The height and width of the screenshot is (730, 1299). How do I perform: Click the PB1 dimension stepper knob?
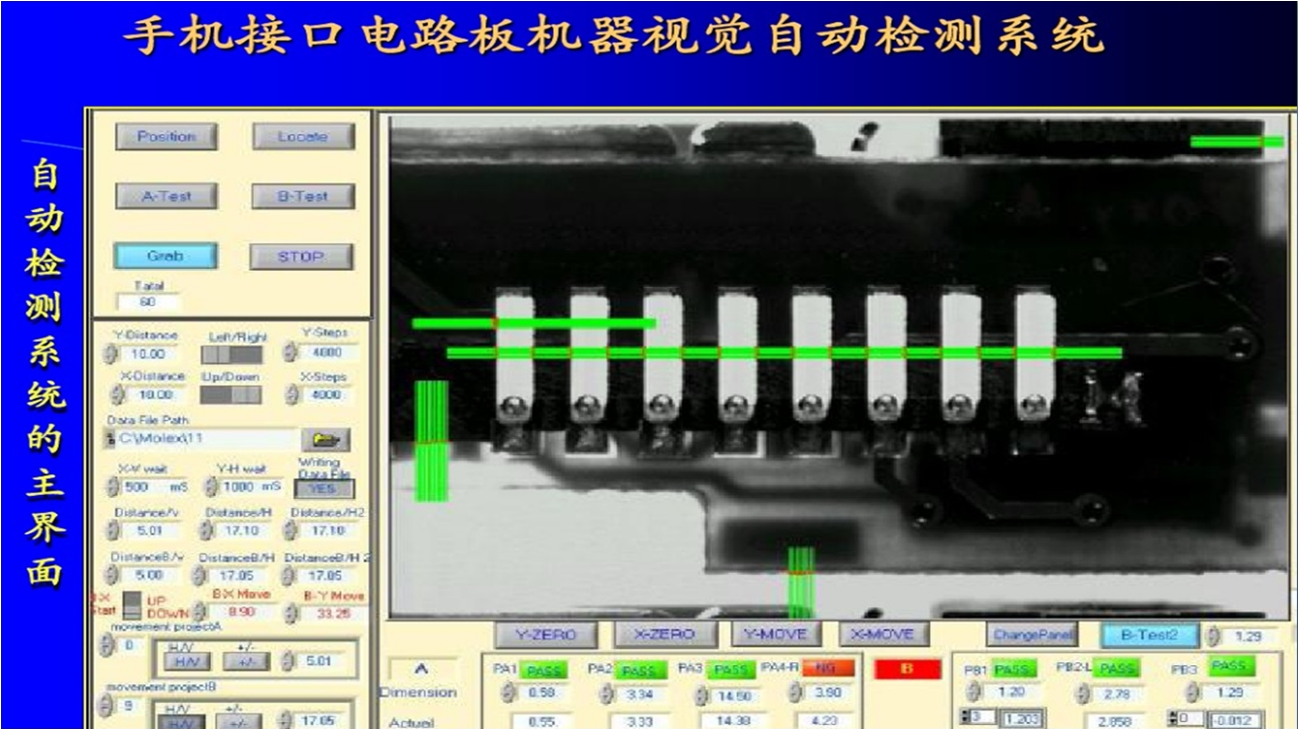point(973,692)
